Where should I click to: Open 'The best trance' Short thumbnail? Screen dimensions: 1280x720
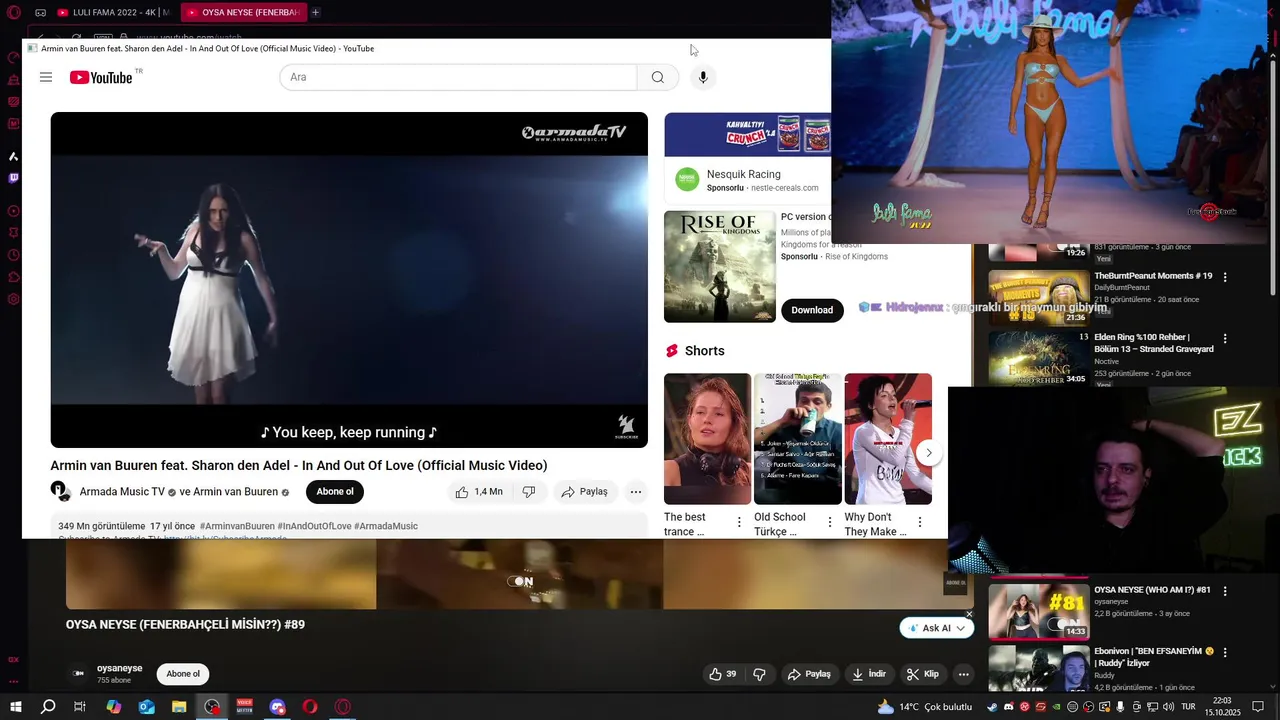707,439
